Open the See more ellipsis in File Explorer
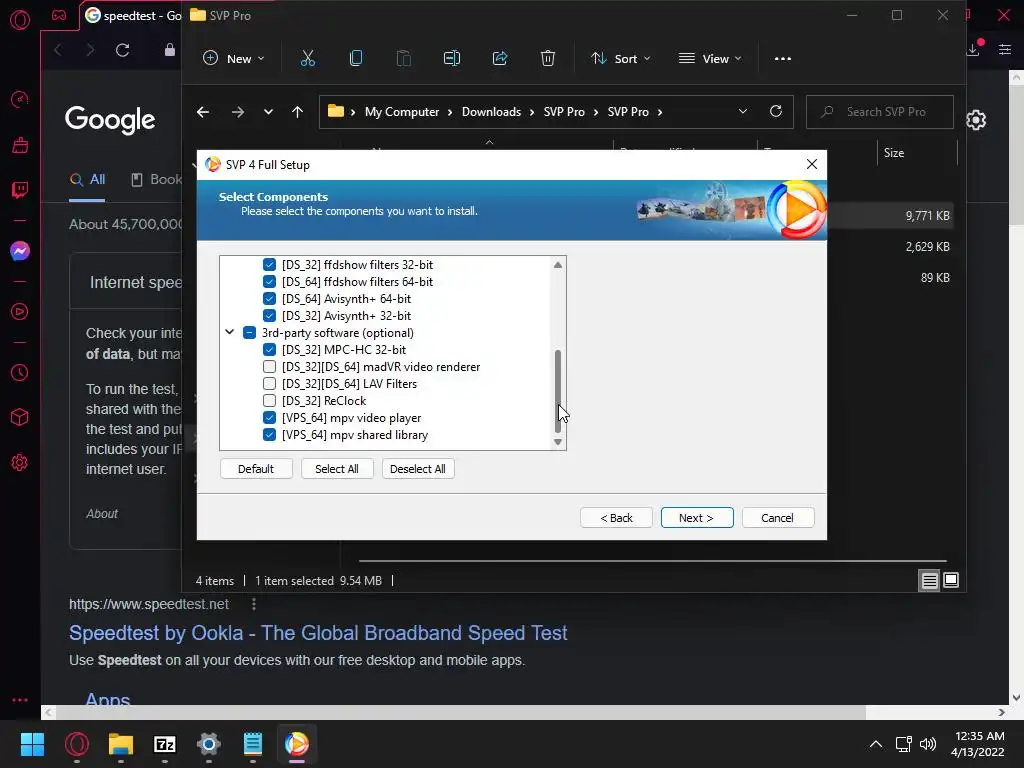The width and height of the screenshot is (1024, 768). coord(782,59)
